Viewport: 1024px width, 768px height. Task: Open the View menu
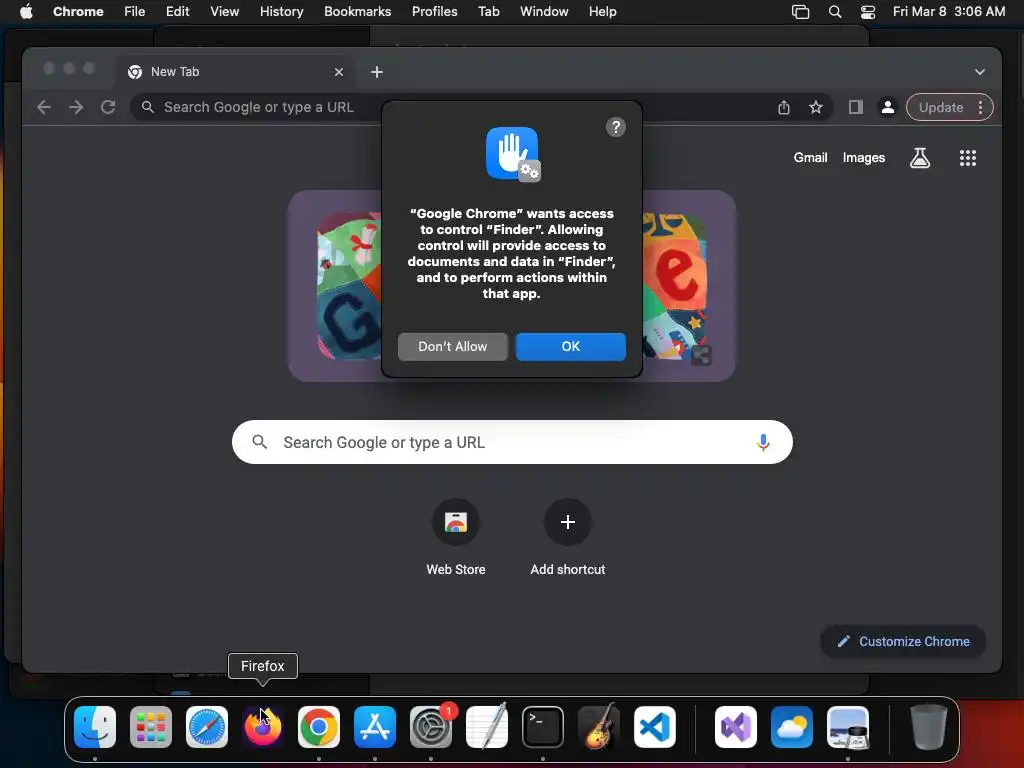[x=224, y=12]
